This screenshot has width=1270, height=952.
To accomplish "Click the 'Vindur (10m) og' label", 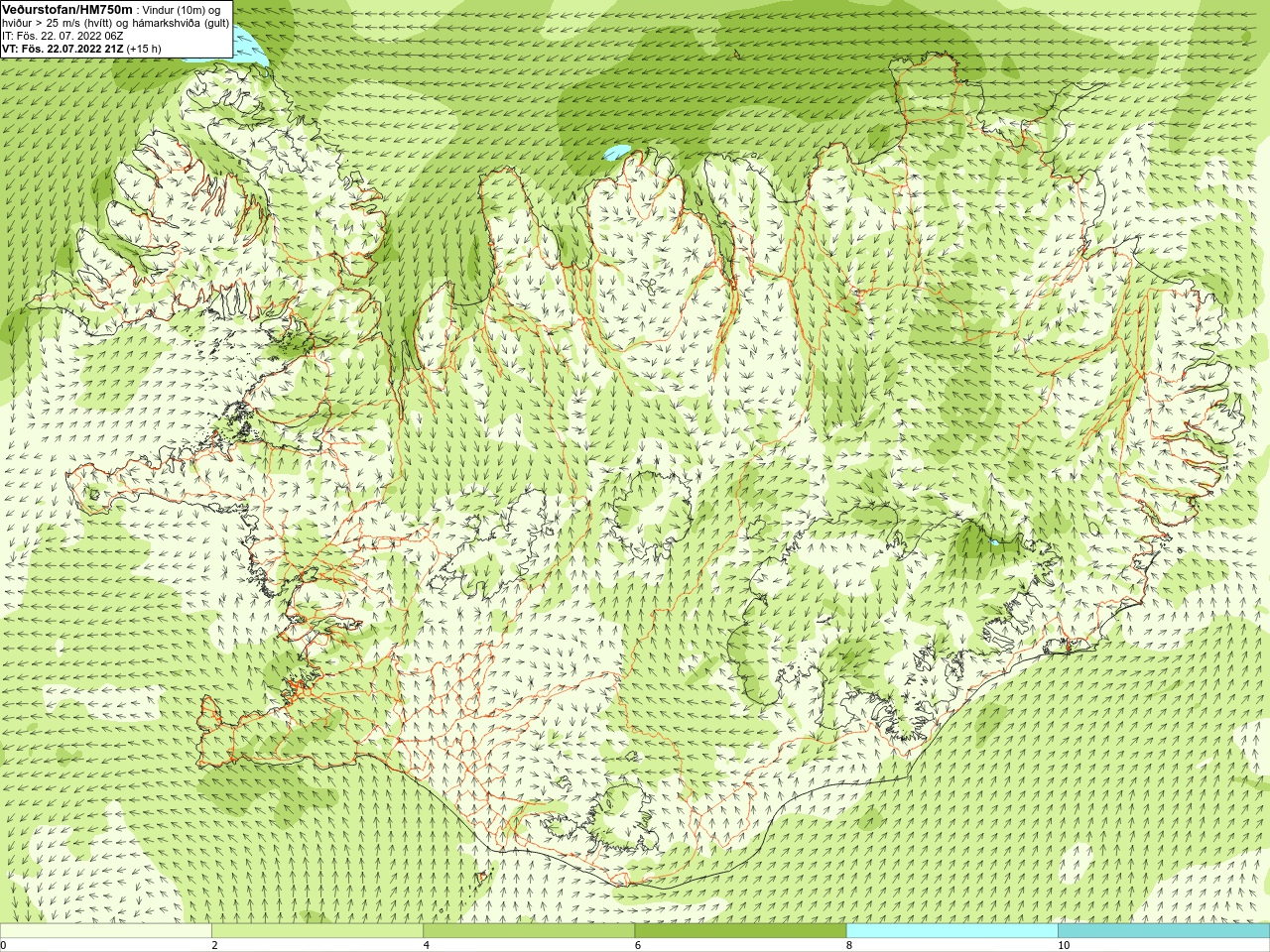I will pos(183,10).
